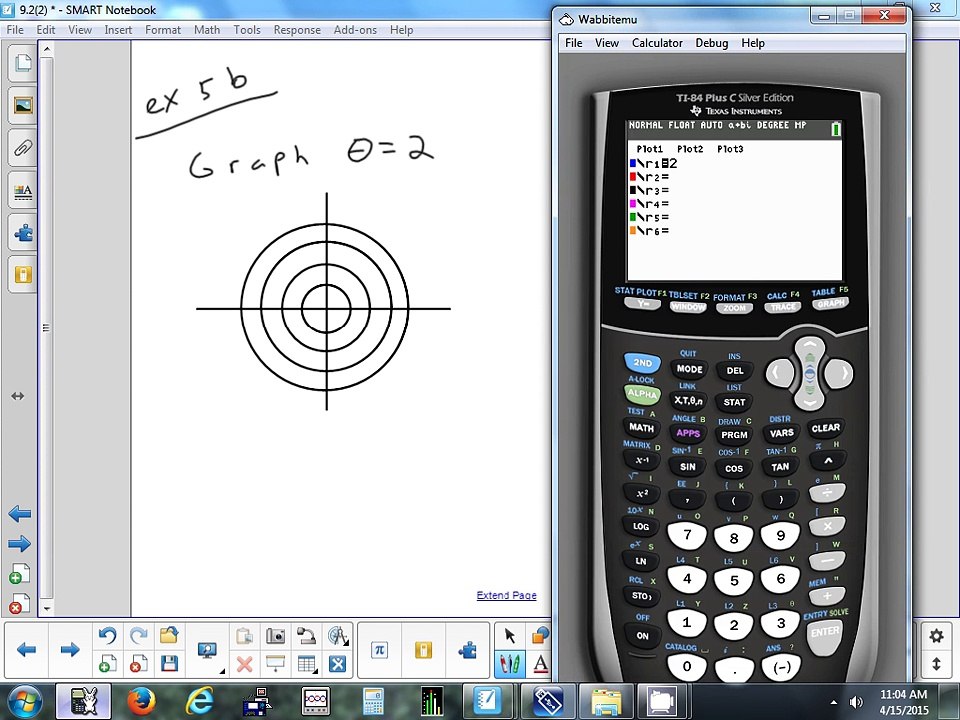Click the taskbar volume speaker icon
Image resolution: width=960 pixels, height=720 pixels.
pos(856,702)
